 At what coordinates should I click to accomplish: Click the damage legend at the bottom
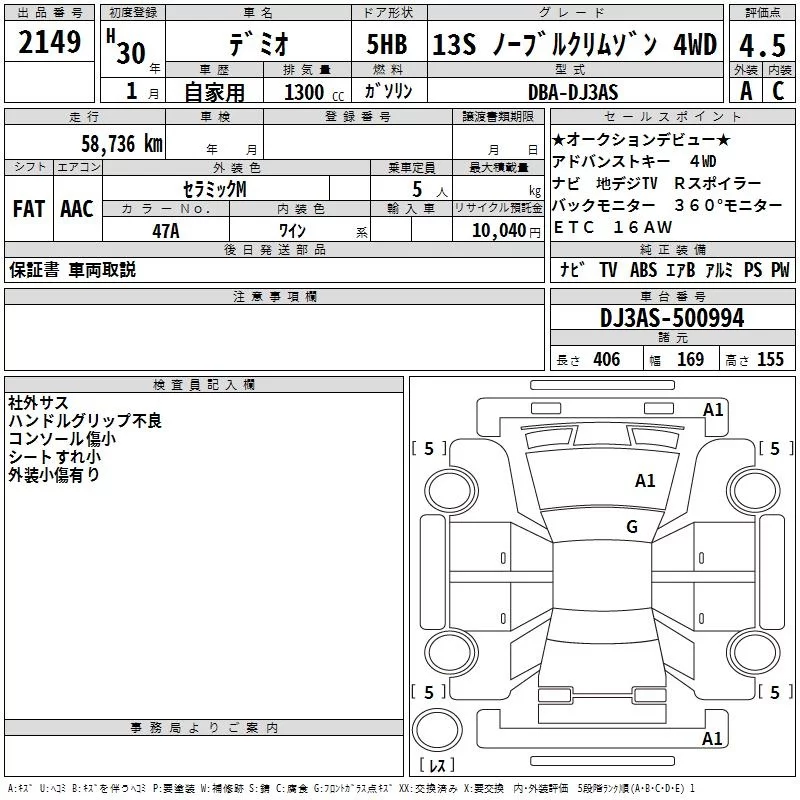[x=352, y=789]
